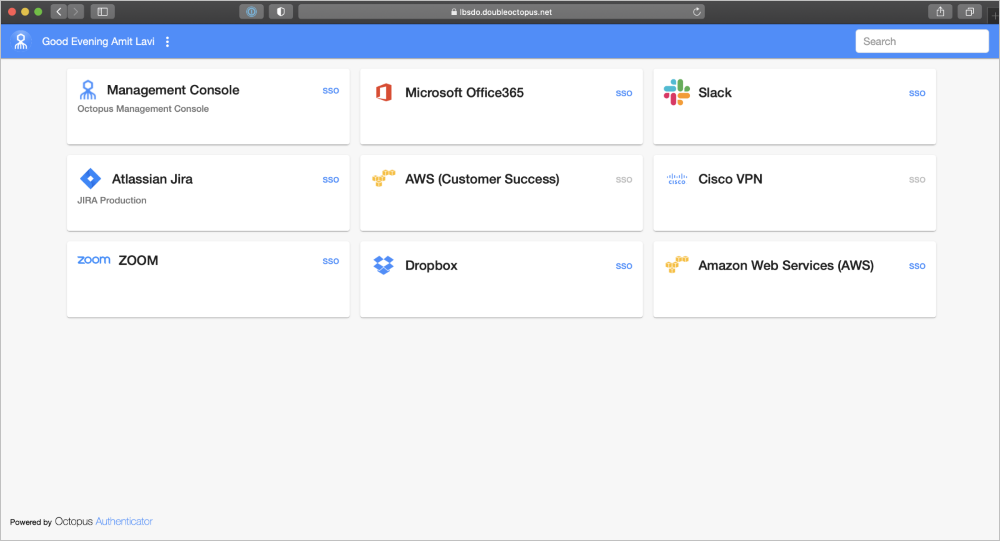Click the browser Back button

tap(59, 11)
